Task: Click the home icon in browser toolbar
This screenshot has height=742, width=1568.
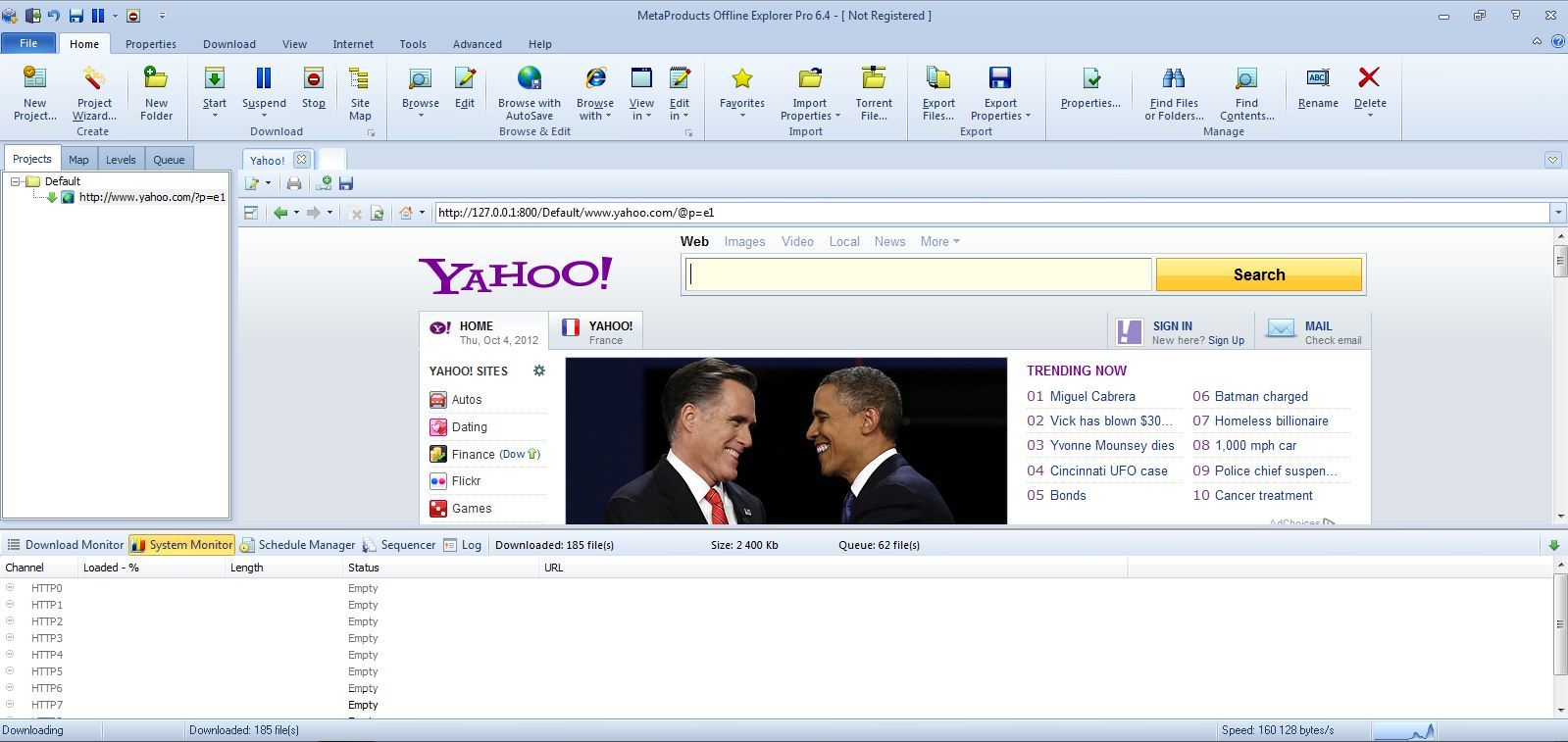Action: coord(406,213)
